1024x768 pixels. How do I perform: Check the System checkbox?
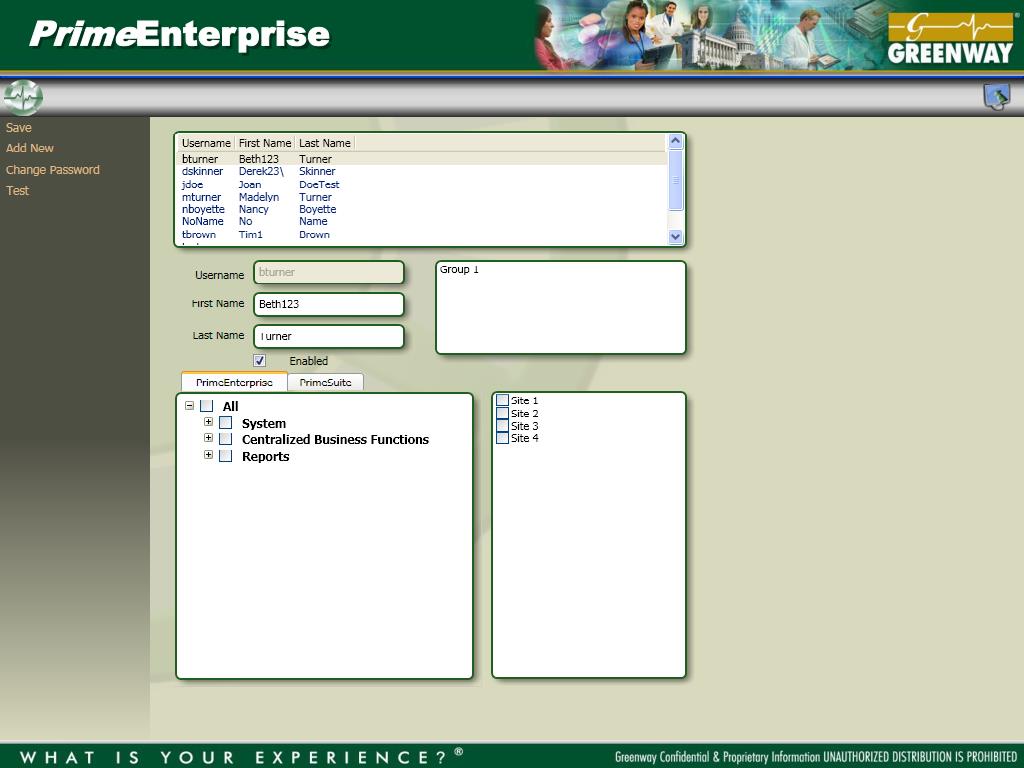225,423
